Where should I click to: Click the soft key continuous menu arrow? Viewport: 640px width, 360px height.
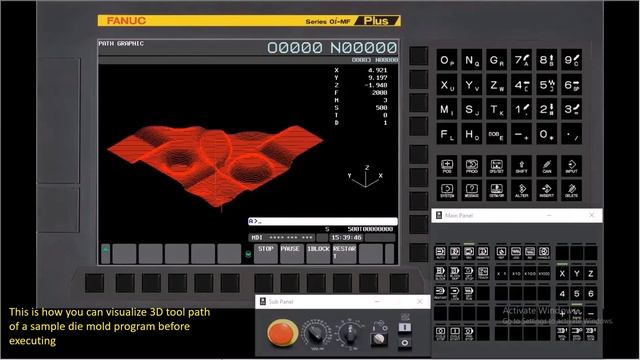coord(390,253)
